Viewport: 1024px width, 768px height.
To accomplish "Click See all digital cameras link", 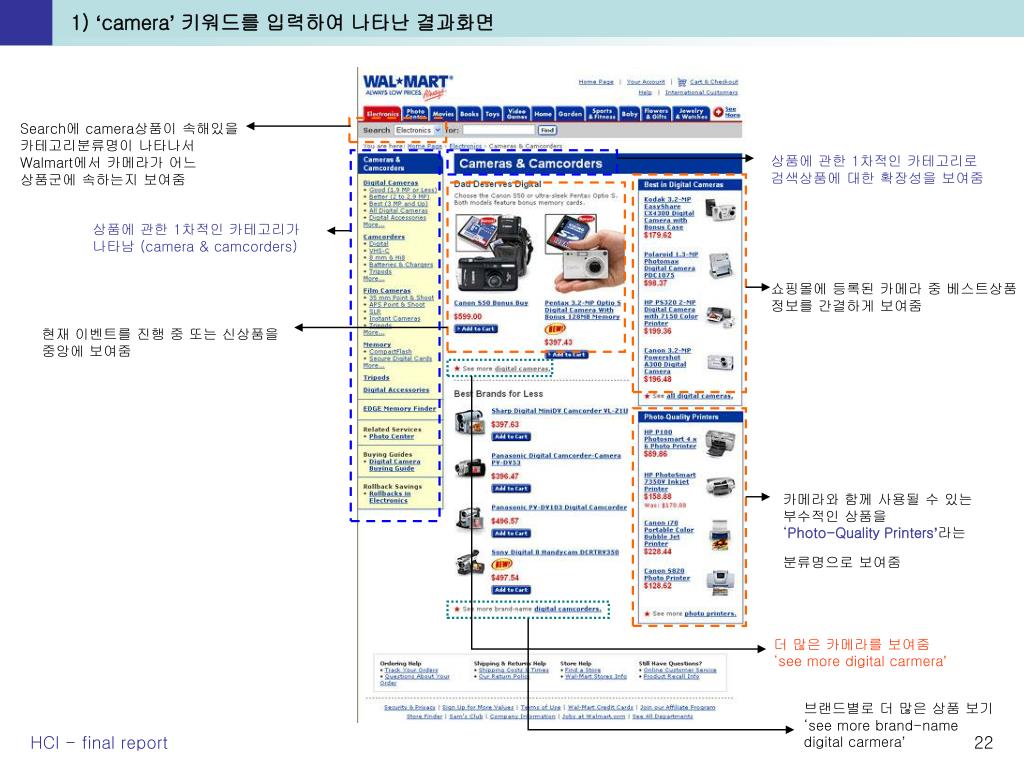I will pos(699,396).
